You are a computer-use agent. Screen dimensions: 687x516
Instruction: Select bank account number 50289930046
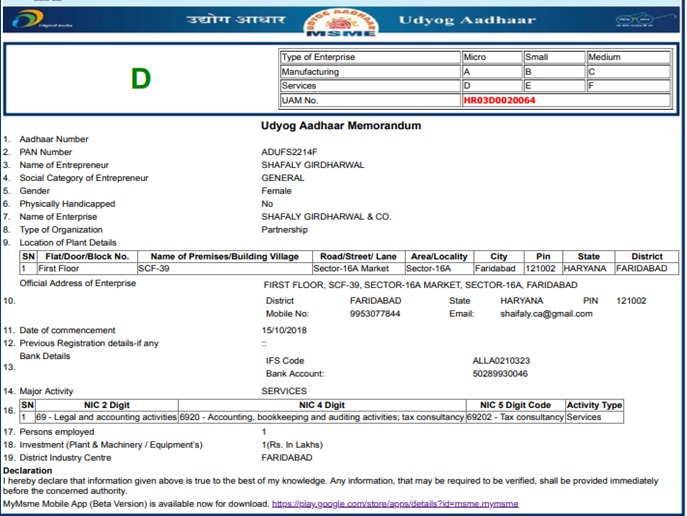(x=500, y=374)
